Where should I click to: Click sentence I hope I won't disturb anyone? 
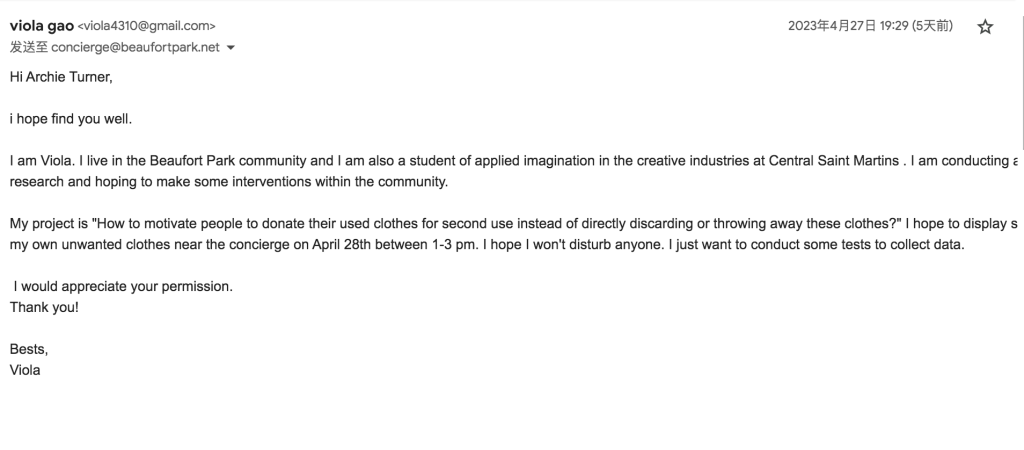576,245
